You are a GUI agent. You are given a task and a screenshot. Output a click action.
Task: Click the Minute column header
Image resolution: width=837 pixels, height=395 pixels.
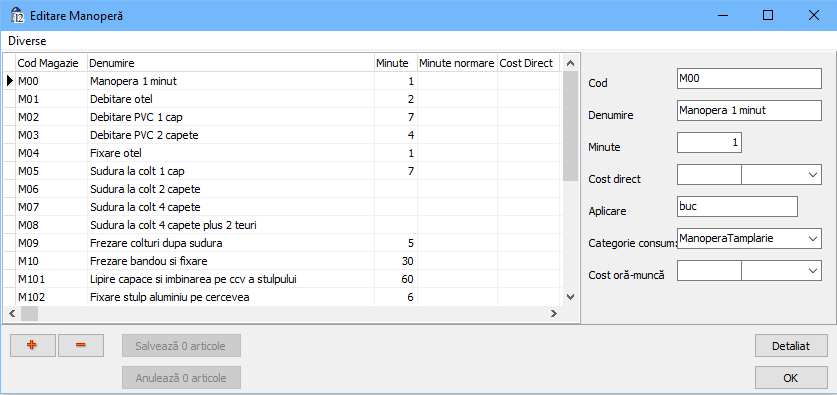(x=396, y=64)
